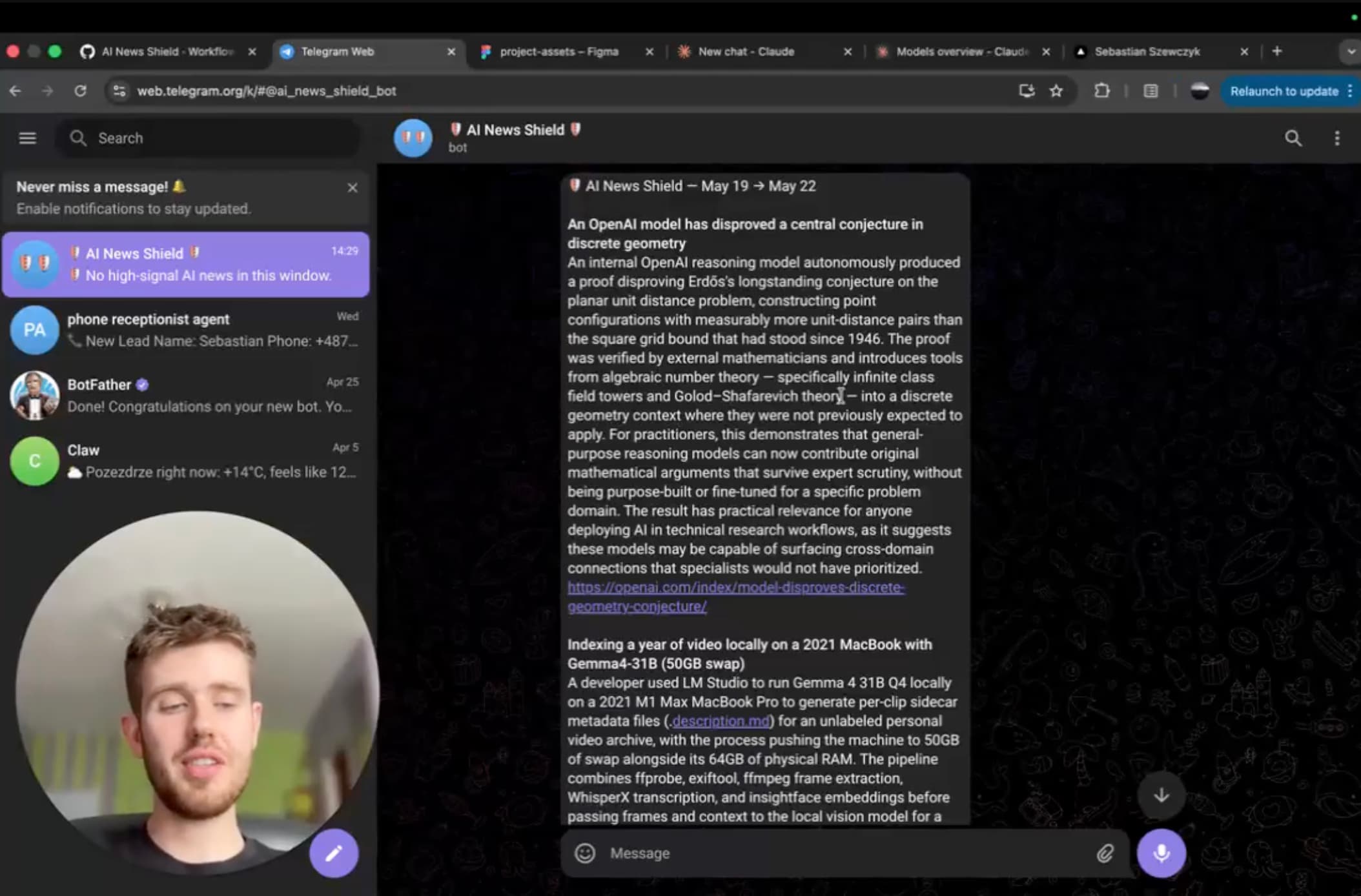Open the chat more options menu

pyautogui.click(x=1337, y=138)
